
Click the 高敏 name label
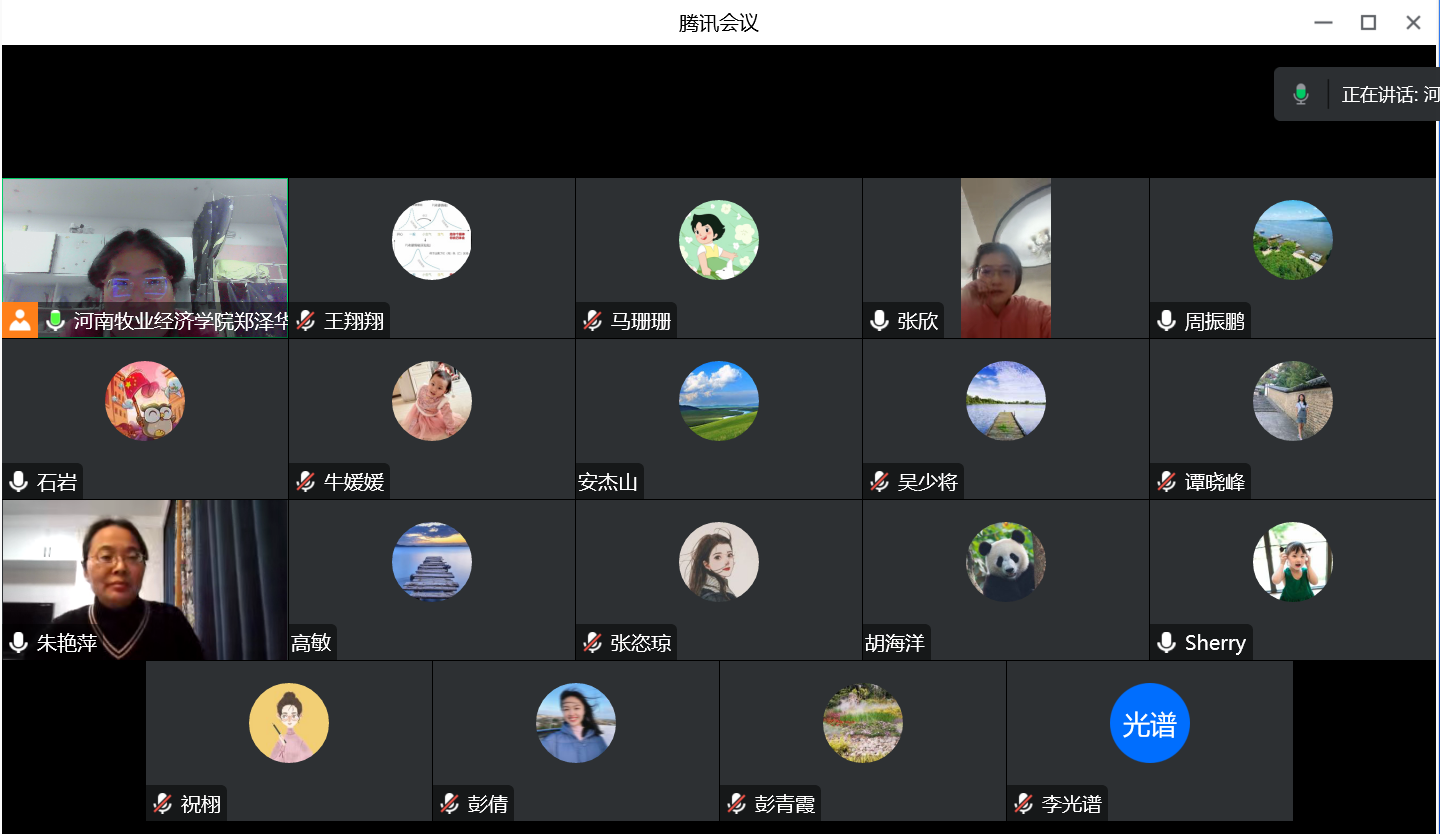tap(311, 643)
